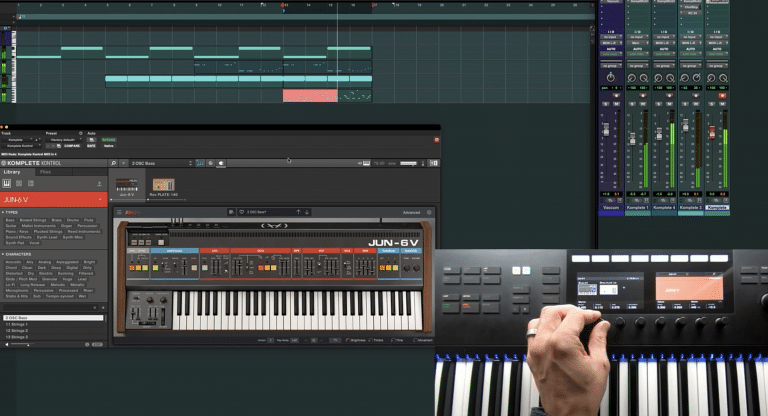Click the COMPARE button in plug-in header

(x=72, y=146)
